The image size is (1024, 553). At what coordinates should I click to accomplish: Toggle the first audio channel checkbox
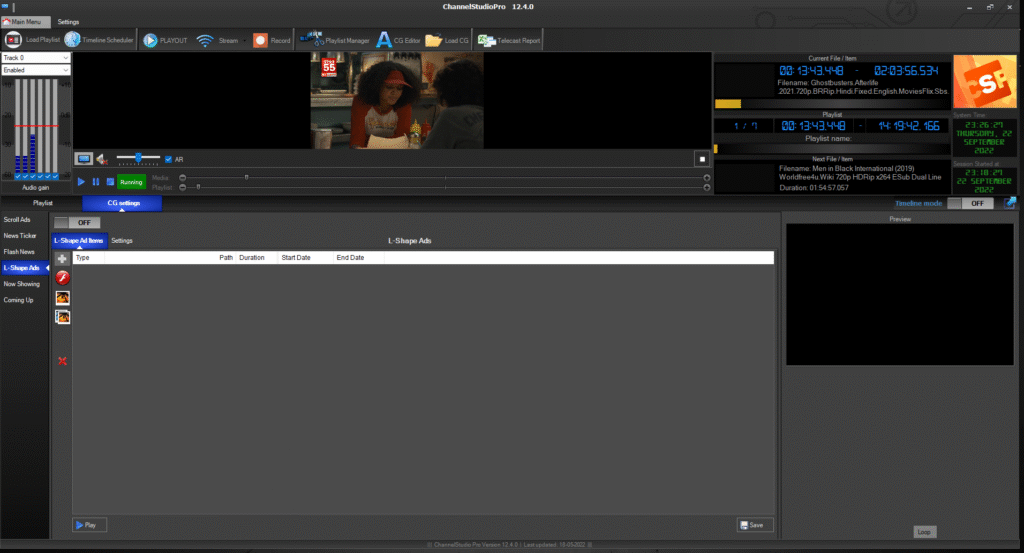tap(18, 176)
